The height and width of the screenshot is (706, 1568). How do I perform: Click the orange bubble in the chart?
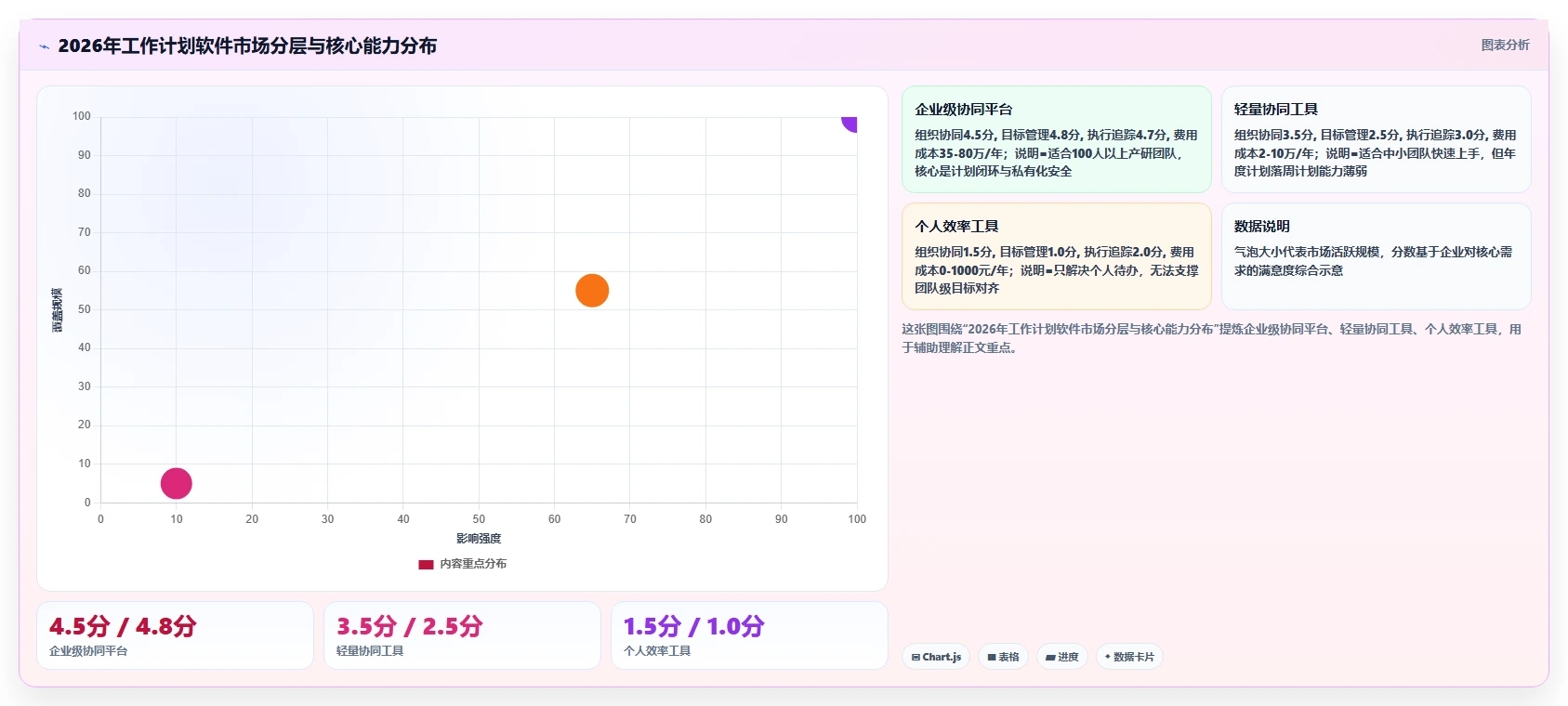(x=592, y=291)
